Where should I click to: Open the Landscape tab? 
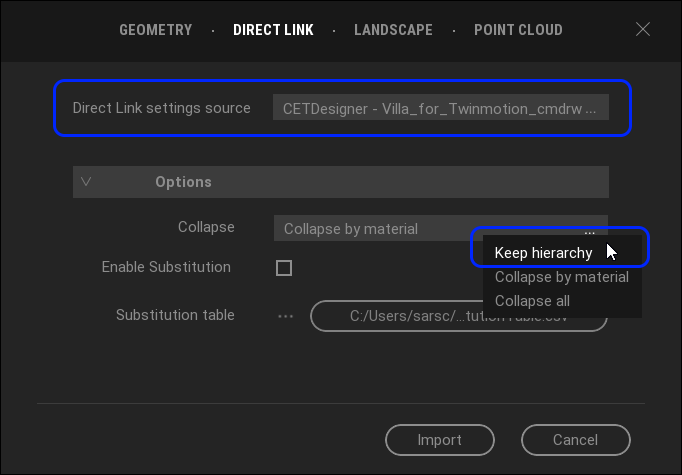(x=393, y=30)
